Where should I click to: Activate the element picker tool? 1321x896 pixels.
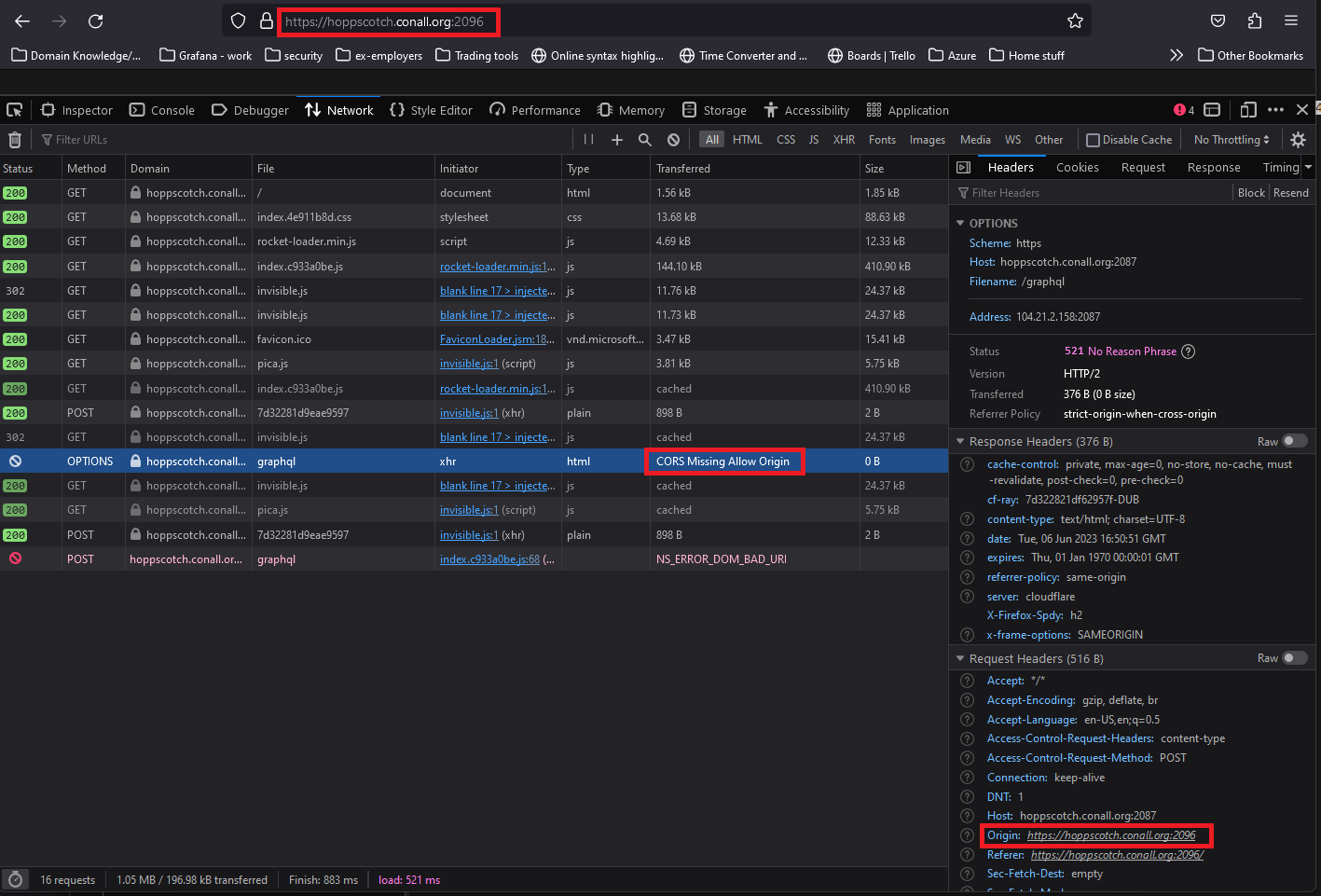click(14, 110)
